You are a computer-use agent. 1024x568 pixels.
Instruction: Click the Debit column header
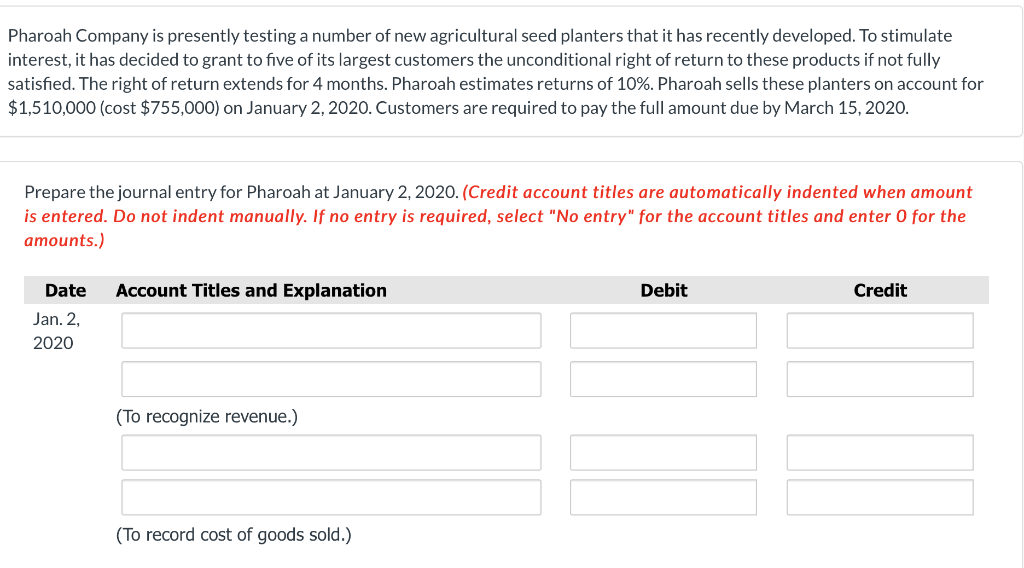[x=663, y=290]
